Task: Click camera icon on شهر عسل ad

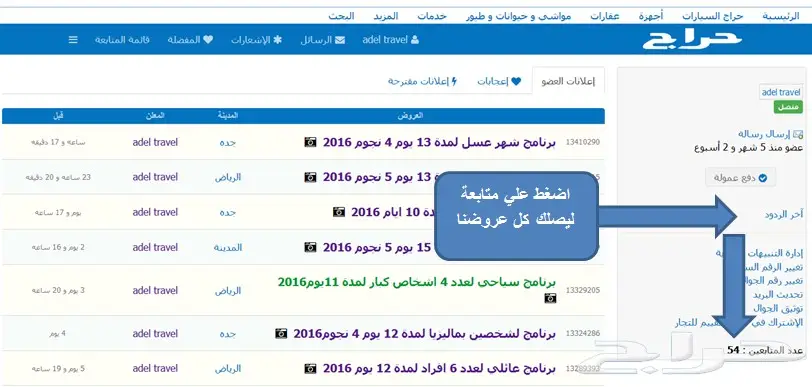Action: click(x=310, y=142)
